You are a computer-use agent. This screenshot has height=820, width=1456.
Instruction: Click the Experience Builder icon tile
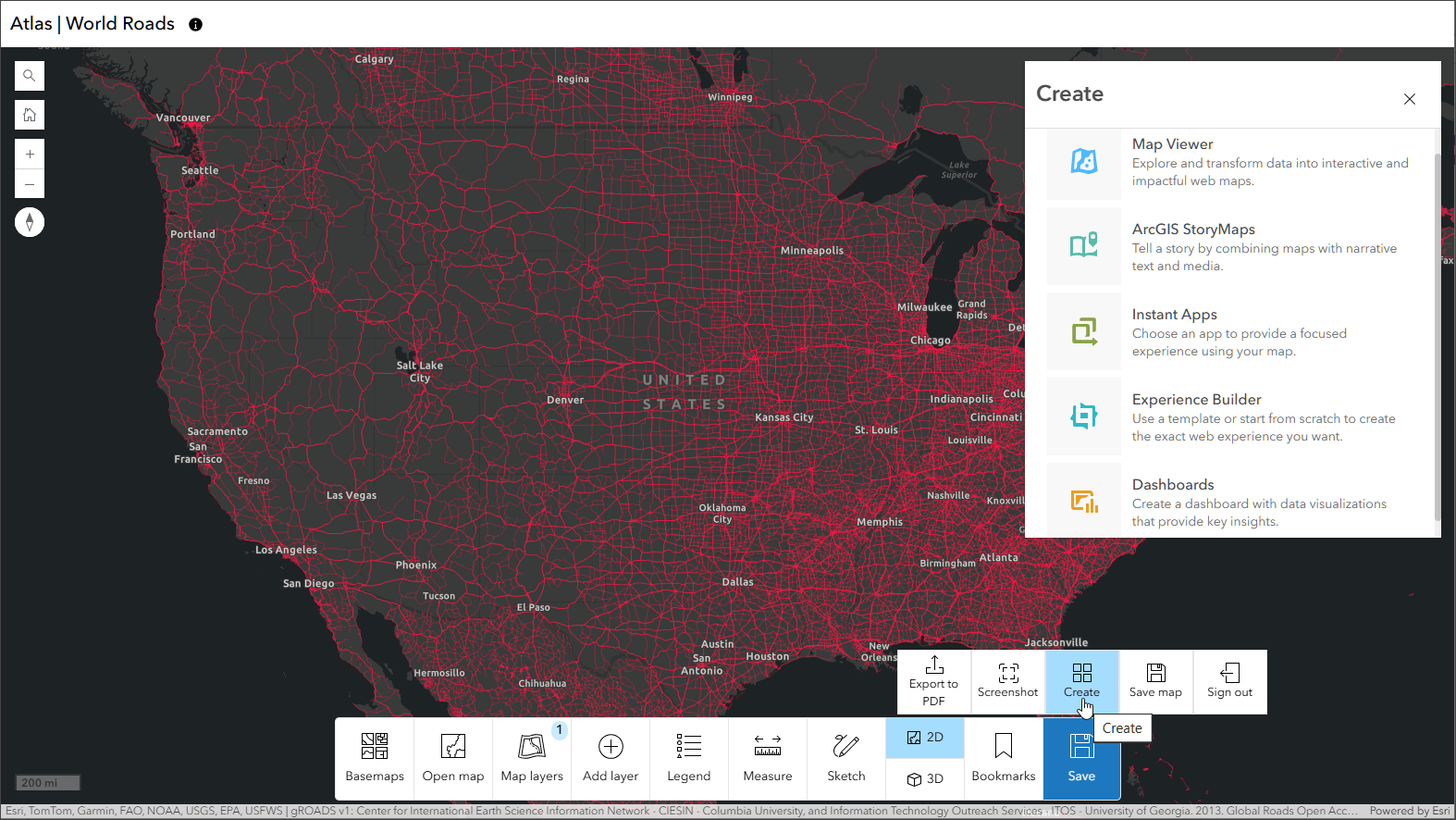point(1084,416)
